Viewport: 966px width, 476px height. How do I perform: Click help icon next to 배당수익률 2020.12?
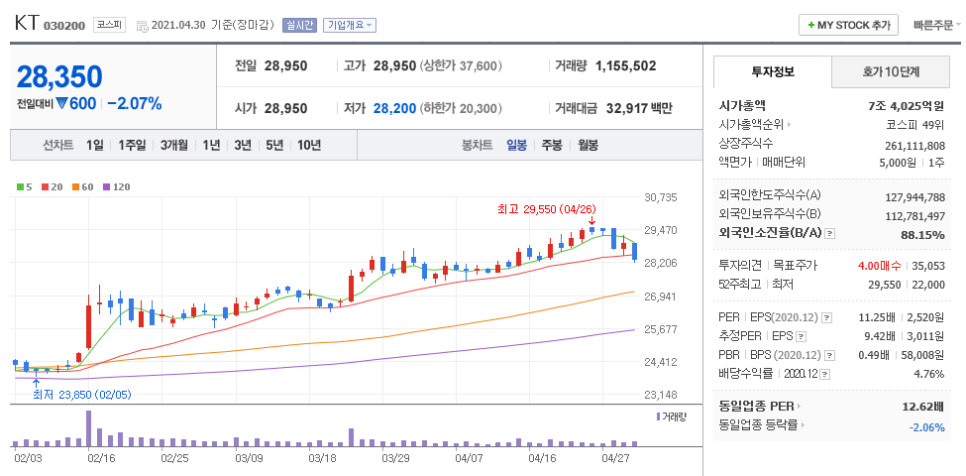coord(825,374)
